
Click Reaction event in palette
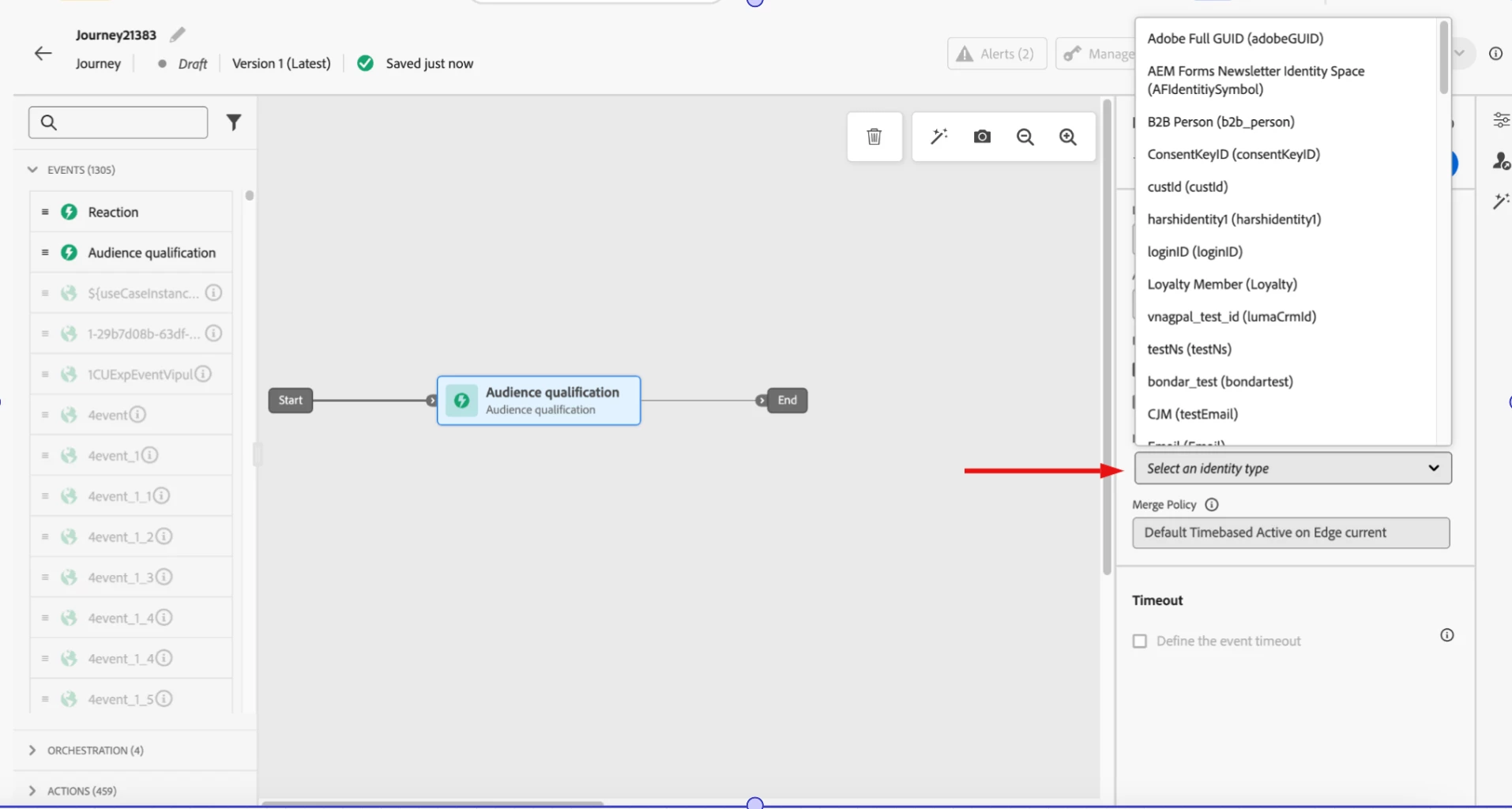[x=131, y=212]
